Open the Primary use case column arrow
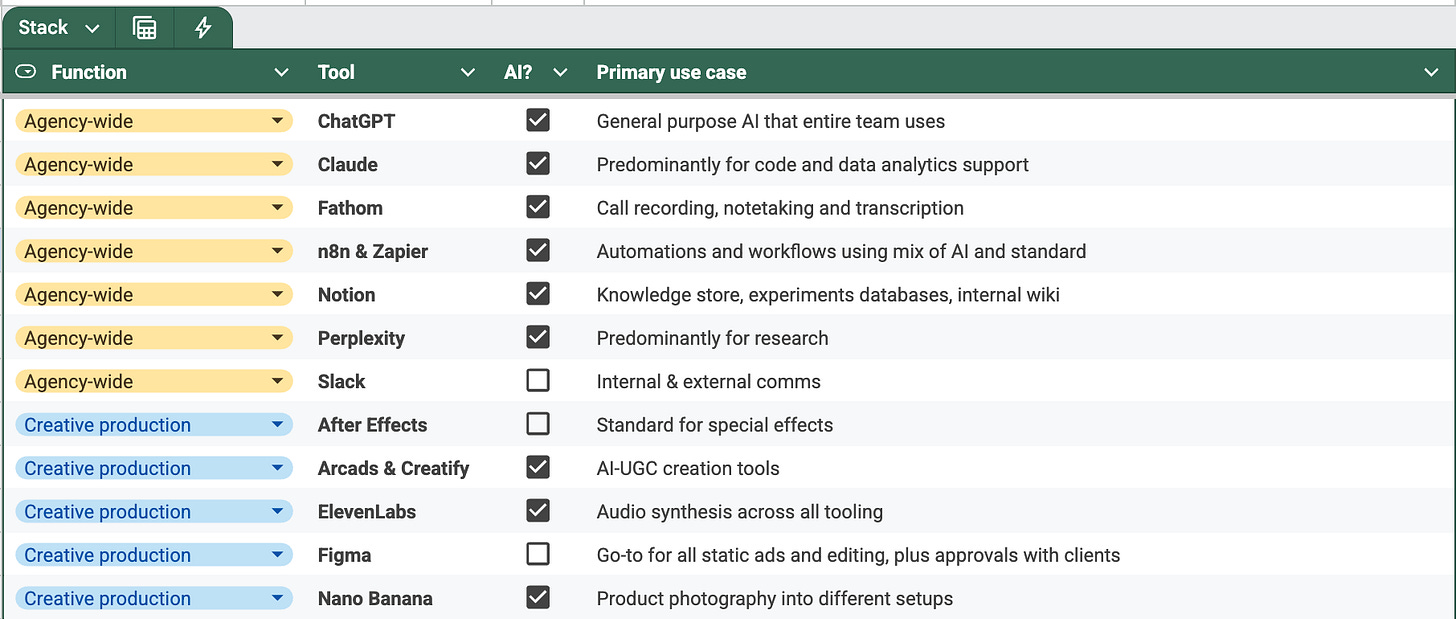Viewport: 1456px width, 619px height. click(x=1430, y=72)
